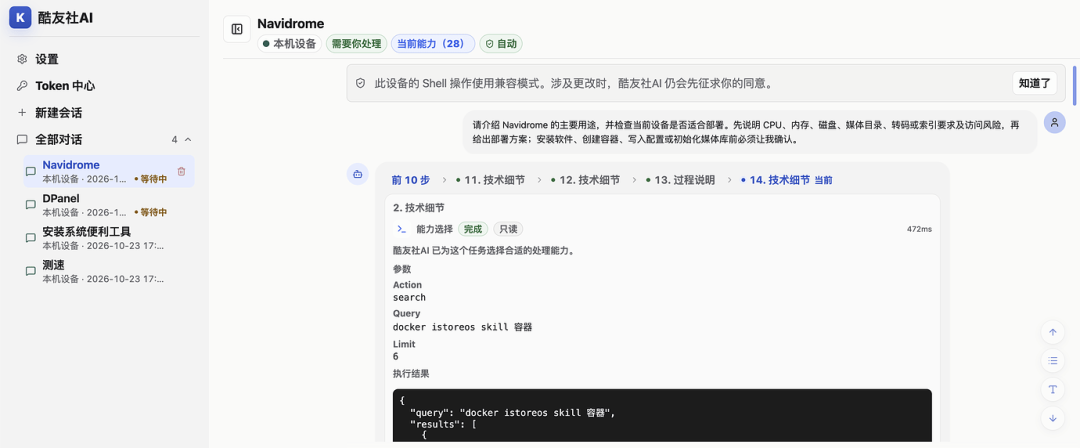Click the terminal icon beside 能力选择
1080x448 pixels.
point(400,229)
